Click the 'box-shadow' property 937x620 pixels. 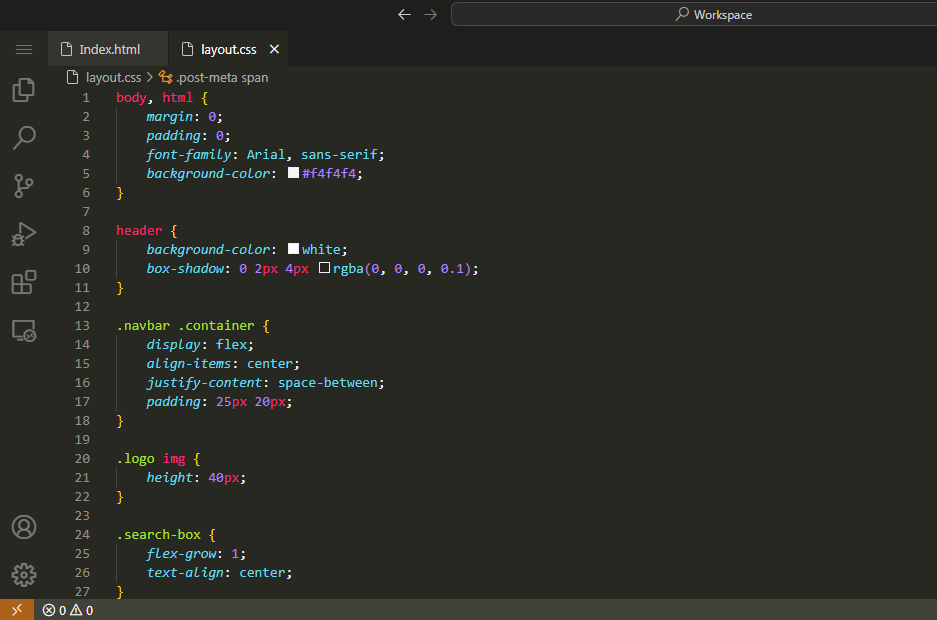coord(185,269)
